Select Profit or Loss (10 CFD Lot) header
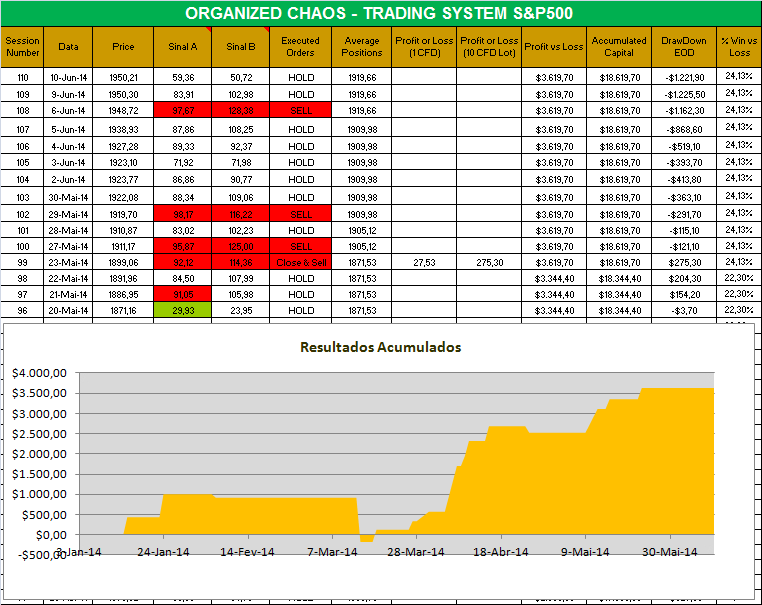 click(x=489, y=47)
